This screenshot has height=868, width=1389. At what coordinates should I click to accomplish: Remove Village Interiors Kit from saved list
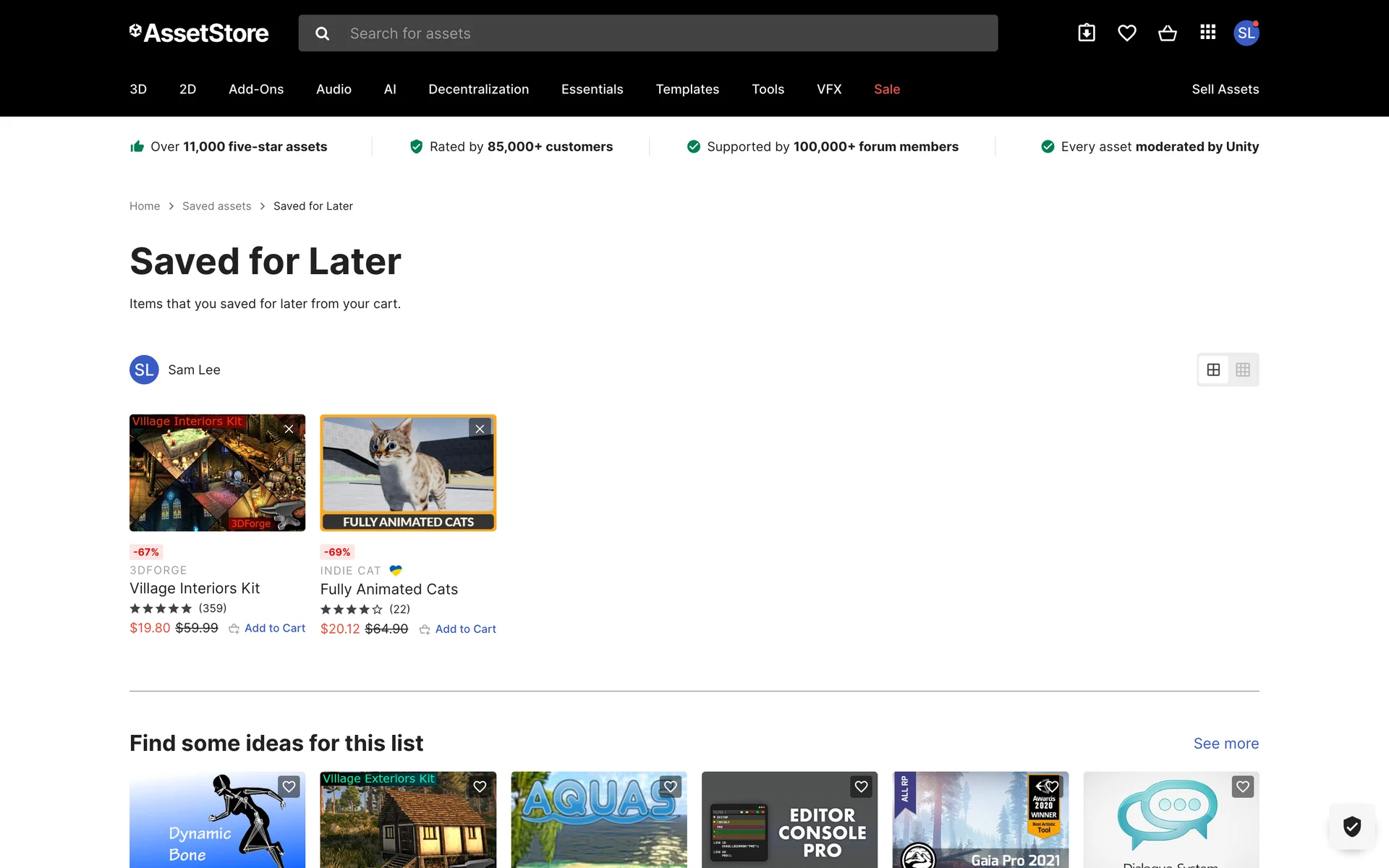point(289,429)
